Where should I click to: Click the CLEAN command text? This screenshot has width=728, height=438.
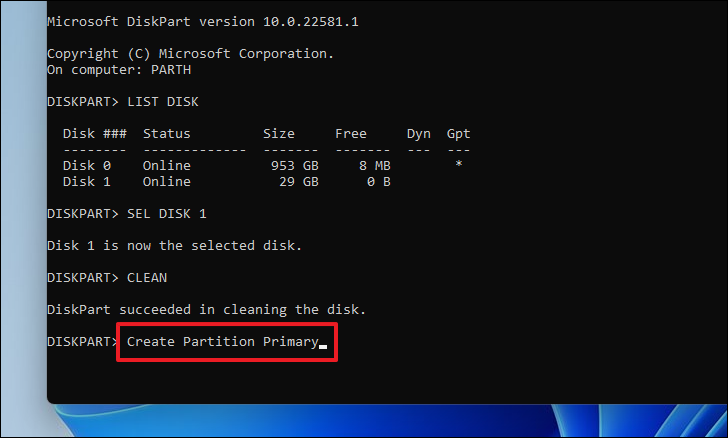[x=147, y=278]
